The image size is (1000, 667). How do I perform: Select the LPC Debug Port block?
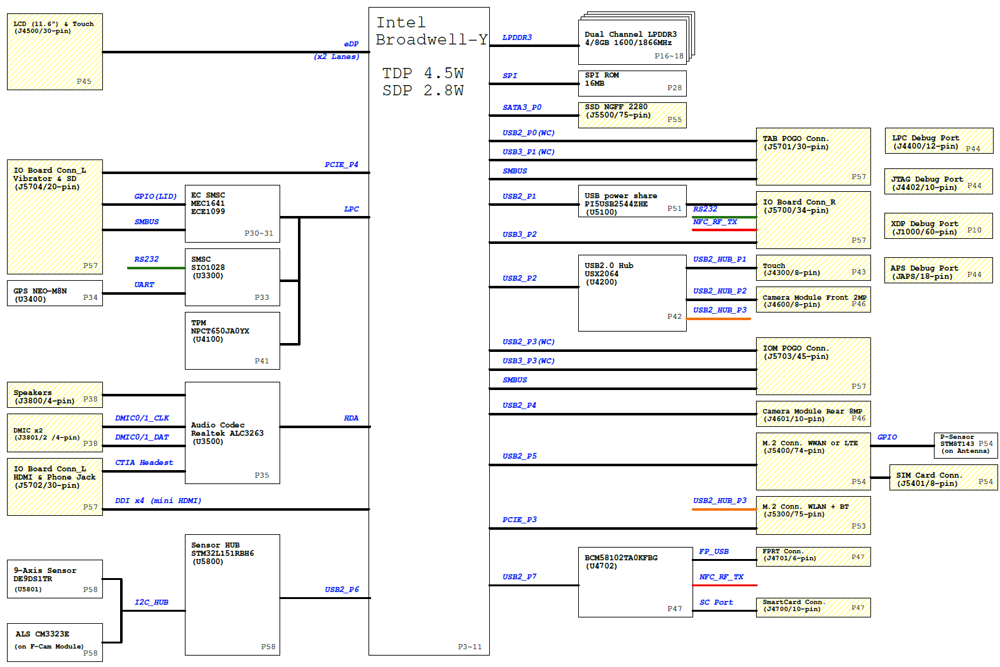pyautogui.click(x=939, y=141)
